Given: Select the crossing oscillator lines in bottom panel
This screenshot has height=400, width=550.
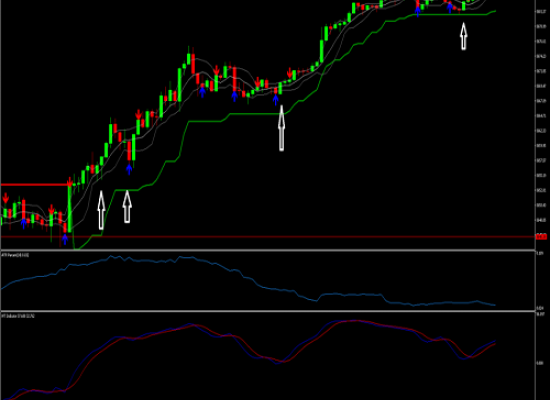Looking at the screenshot, I should coord(248,358).
